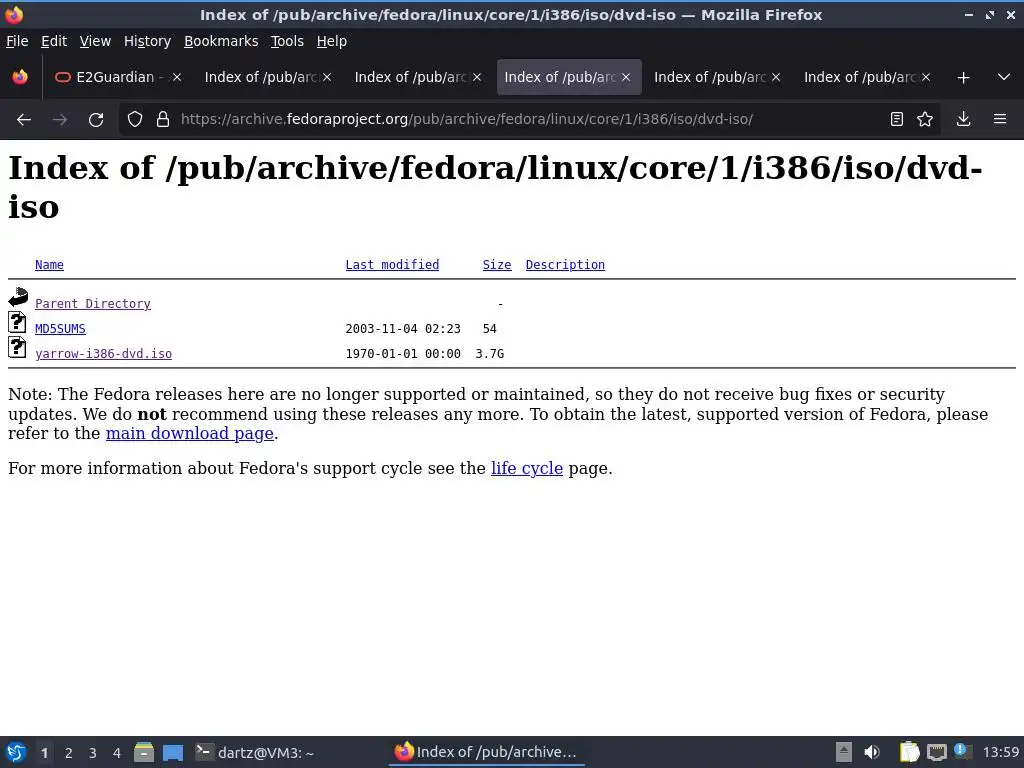Screen dimensions: 1024x768
Task: Select the 3.7G size value
Action: [x=490, y=353]
